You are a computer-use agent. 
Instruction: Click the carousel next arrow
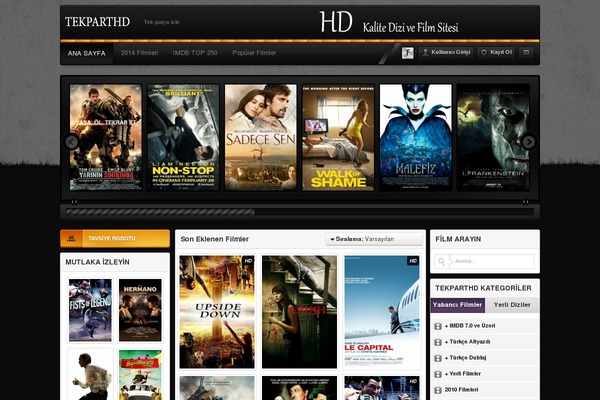pos(529,142)
